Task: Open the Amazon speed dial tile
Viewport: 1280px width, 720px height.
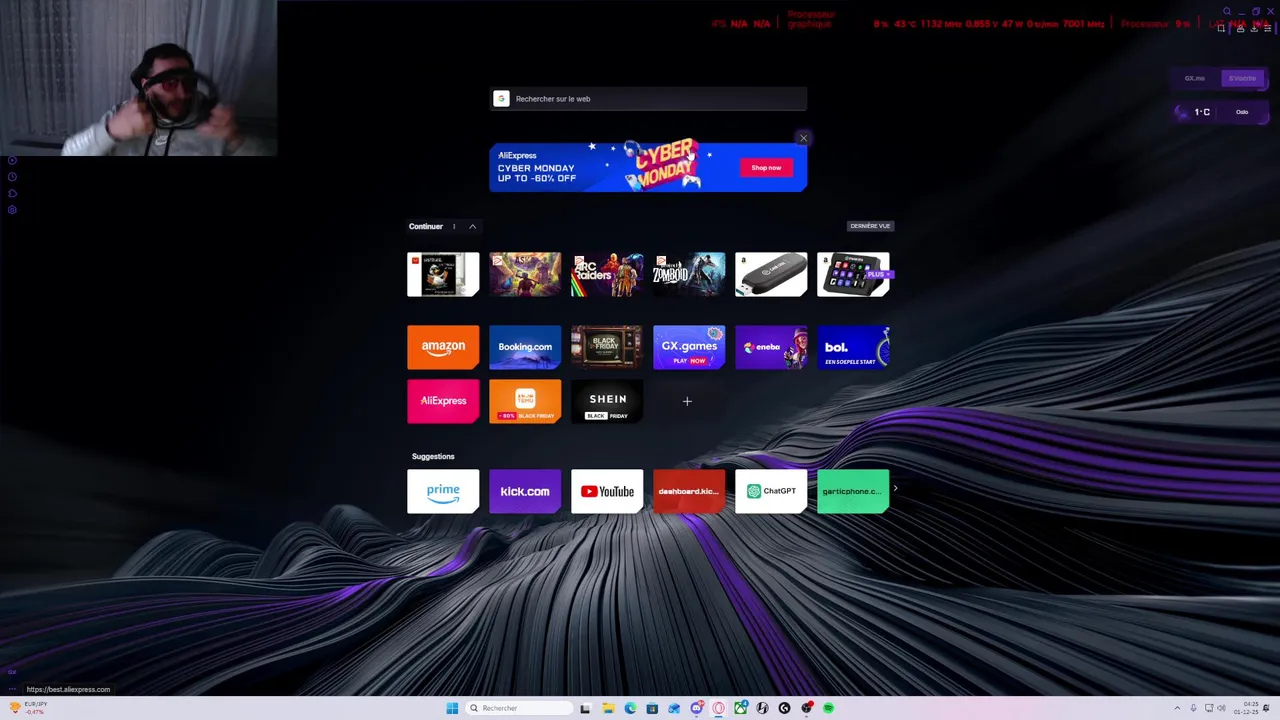Action: tap(443, 347)
